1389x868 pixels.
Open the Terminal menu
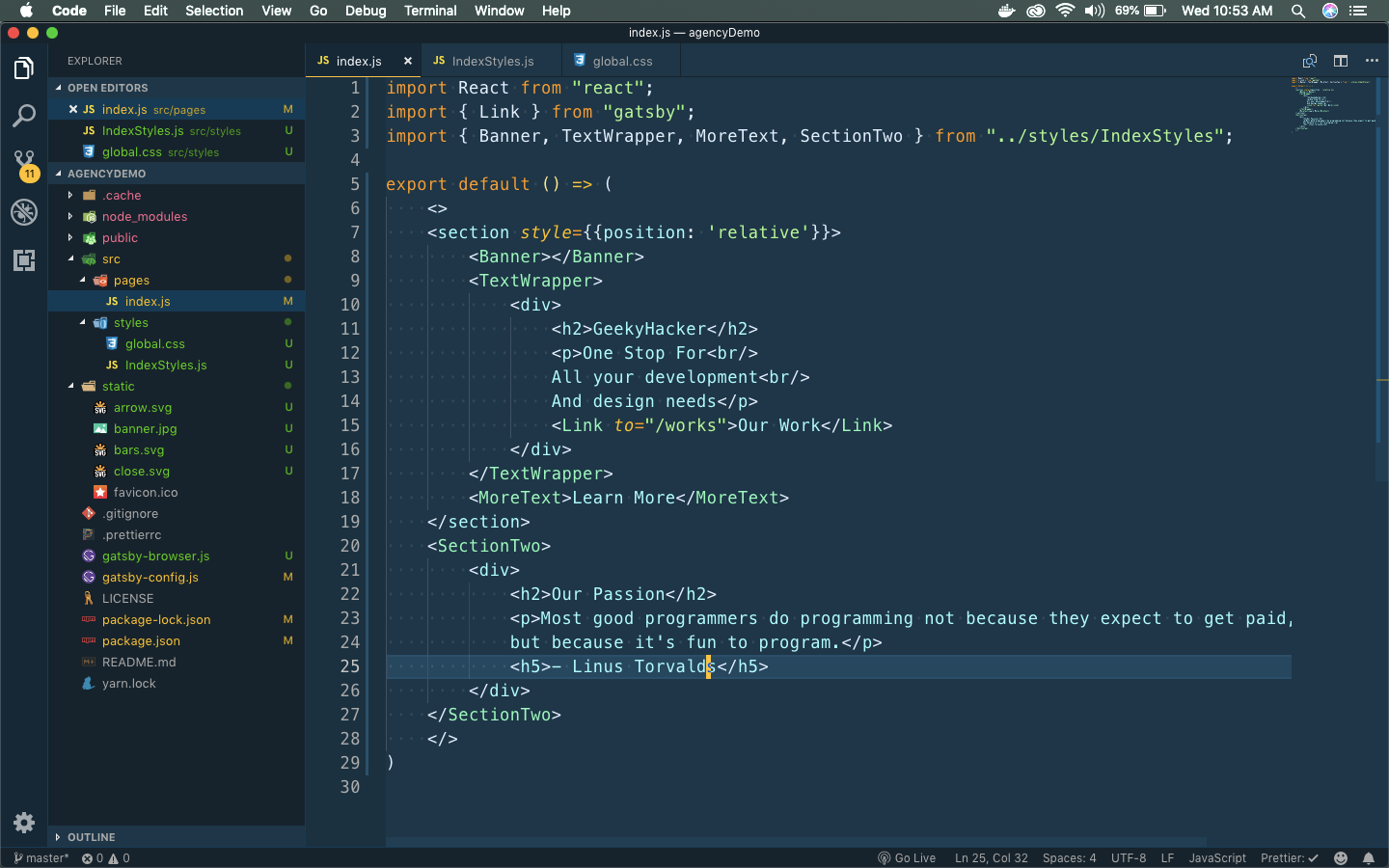[429, 11]
